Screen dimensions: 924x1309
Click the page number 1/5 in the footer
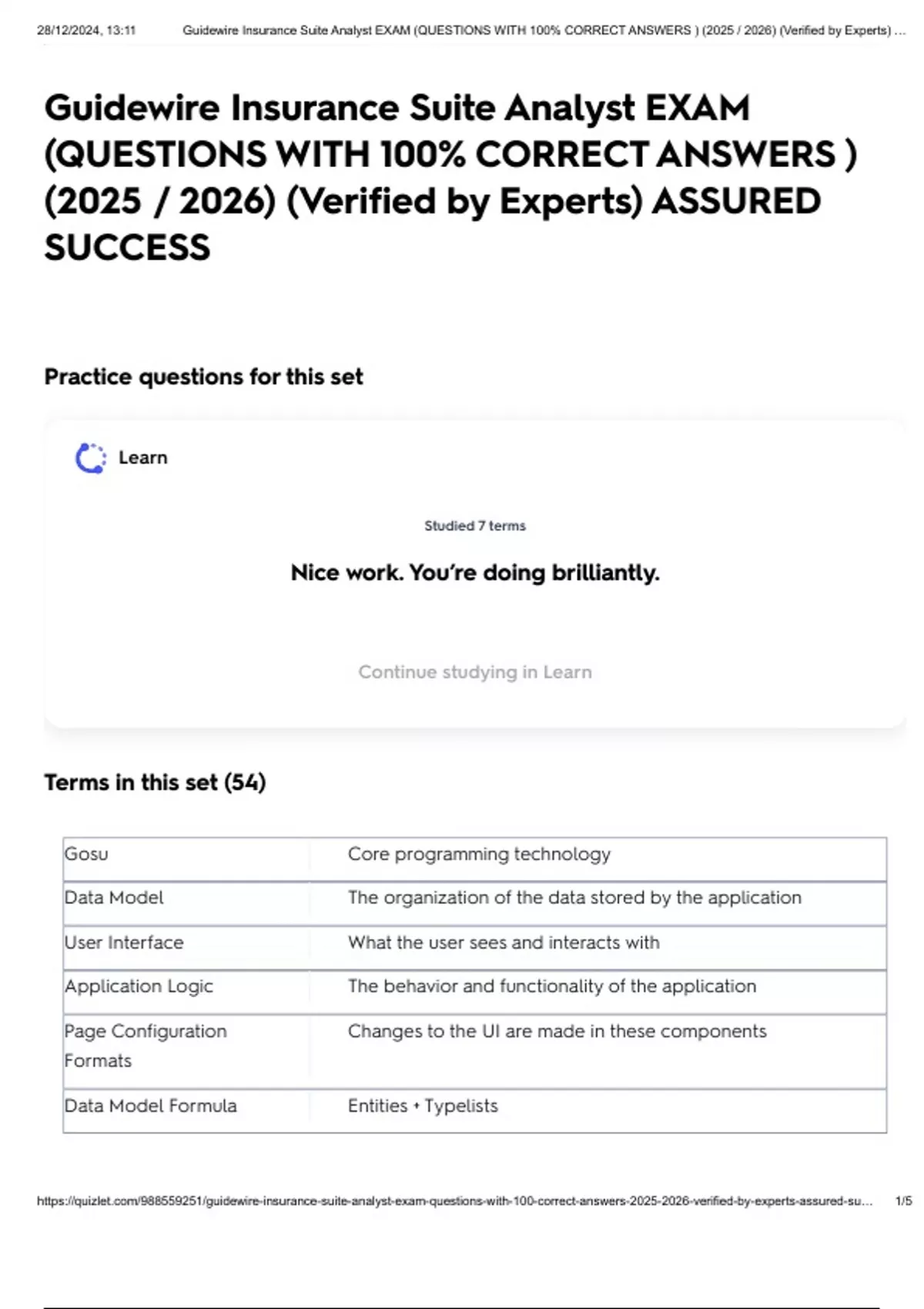903,1201
